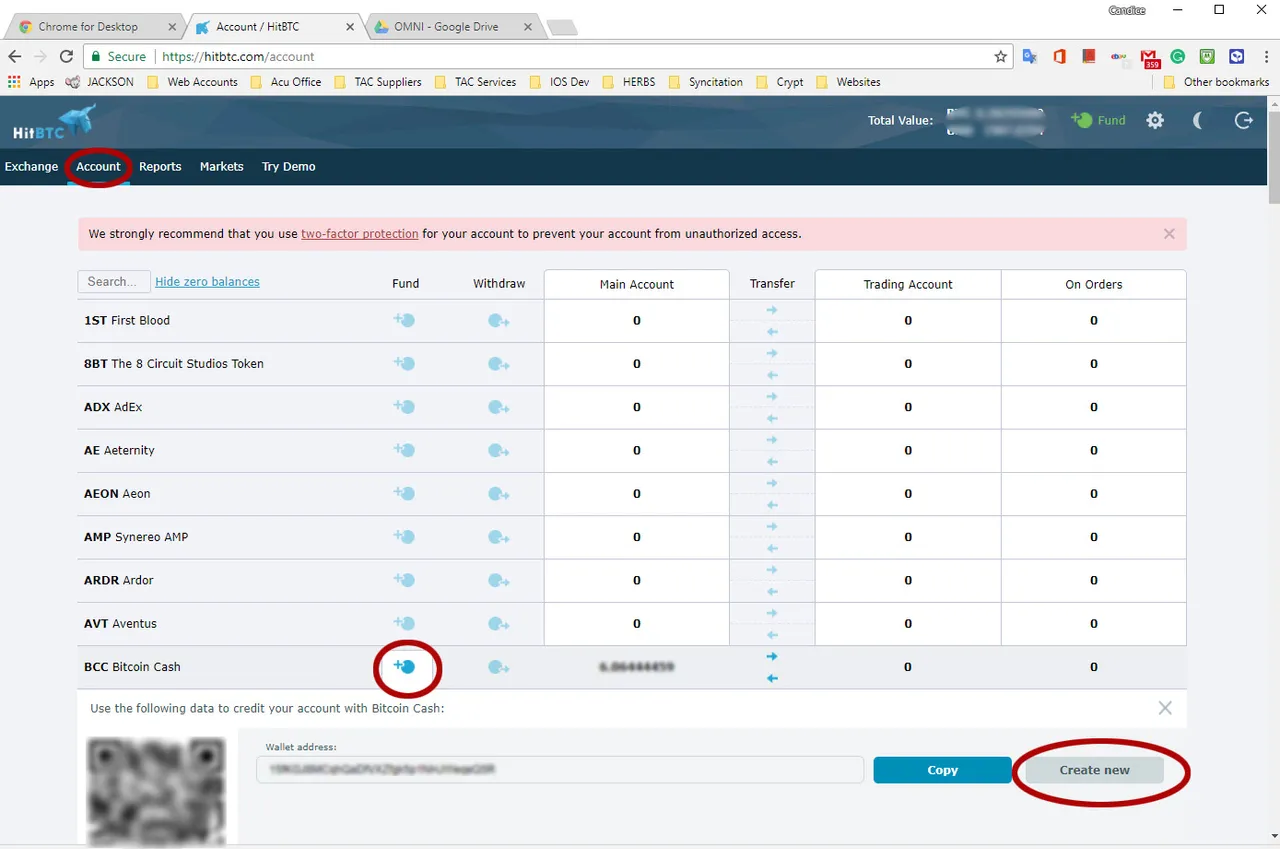1280x849 pixels.
Task: Open the Web Accounts bookmark folder
Action: point(193,82)
